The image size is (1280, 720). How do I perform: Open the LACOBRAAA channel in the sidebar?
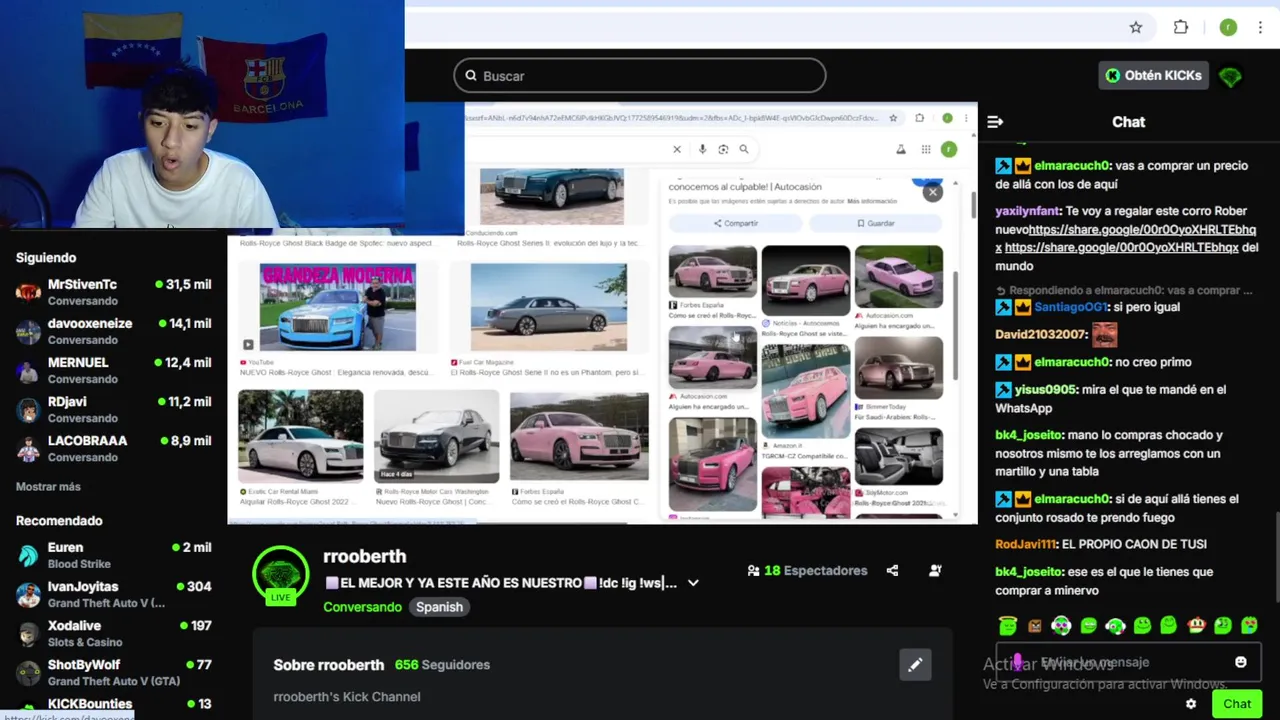(x=114, y=448)
